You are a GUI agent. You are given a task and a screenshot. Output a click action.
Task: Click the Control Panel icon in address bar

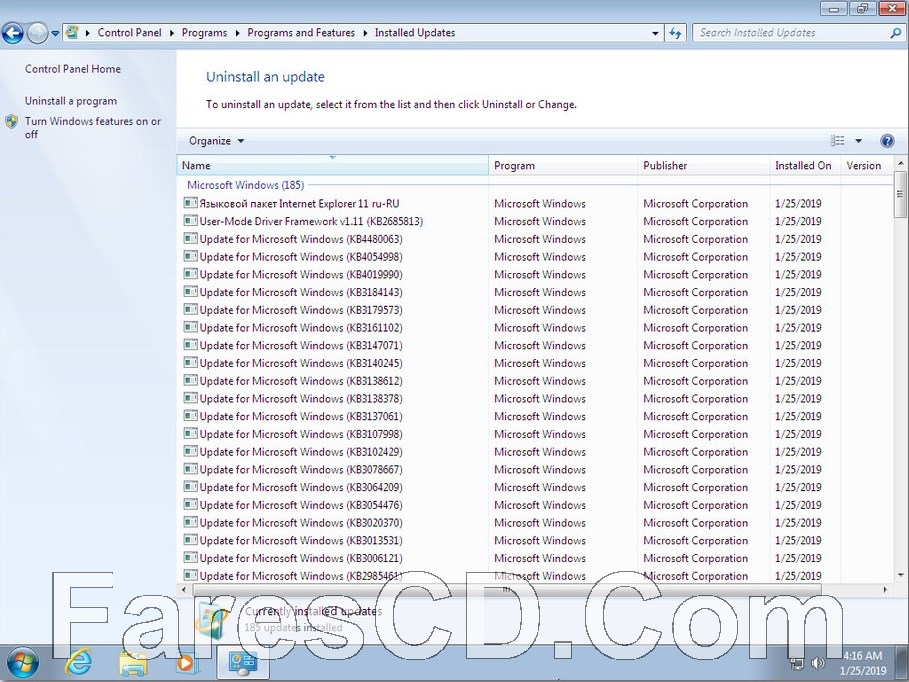[x=72, y=32]
